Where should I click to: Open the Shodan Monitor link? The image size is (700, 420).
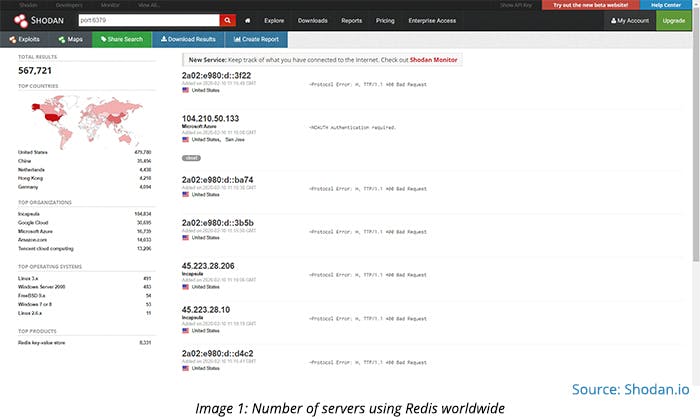[x=433, y=59]
